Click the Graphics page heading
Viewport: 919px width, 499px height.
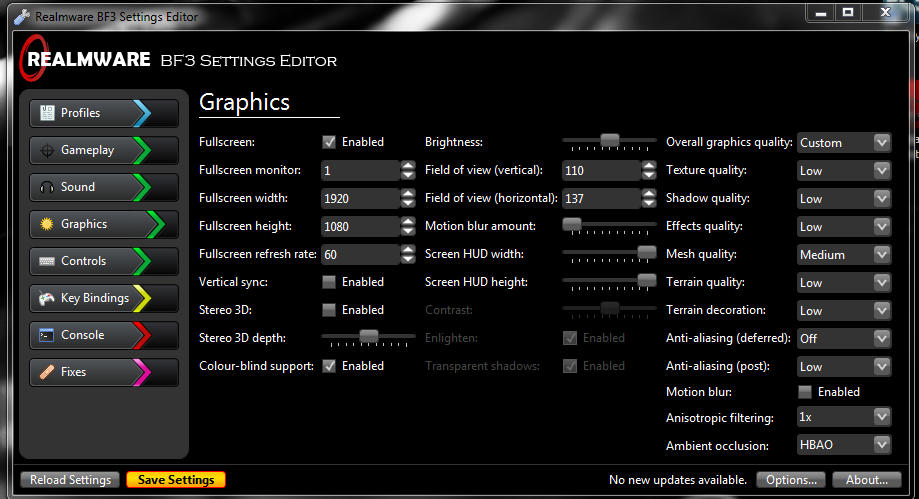(x=244, y=103)
